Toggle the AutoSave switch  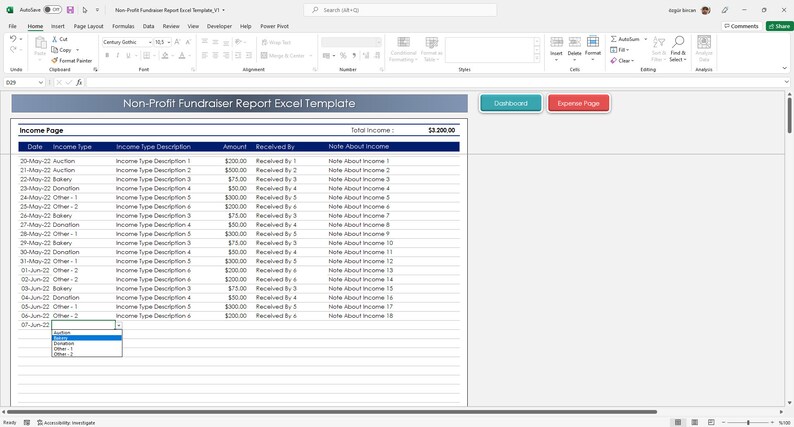(53, 10)
